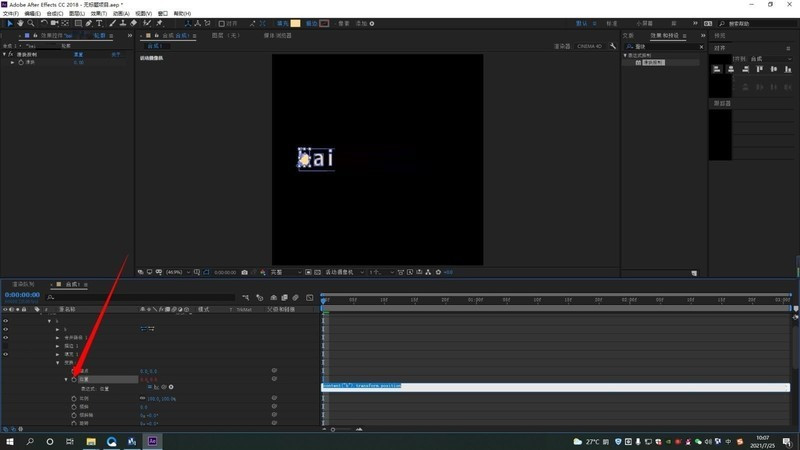Open After Effects from Windows taskbar
The height and width of the screenshot is (450, 800).
(152, 440)
